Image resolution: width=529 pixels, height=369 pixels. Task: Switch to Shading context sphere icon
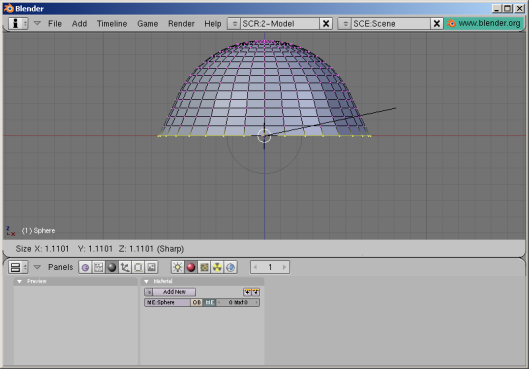click(x=112, y=267)
